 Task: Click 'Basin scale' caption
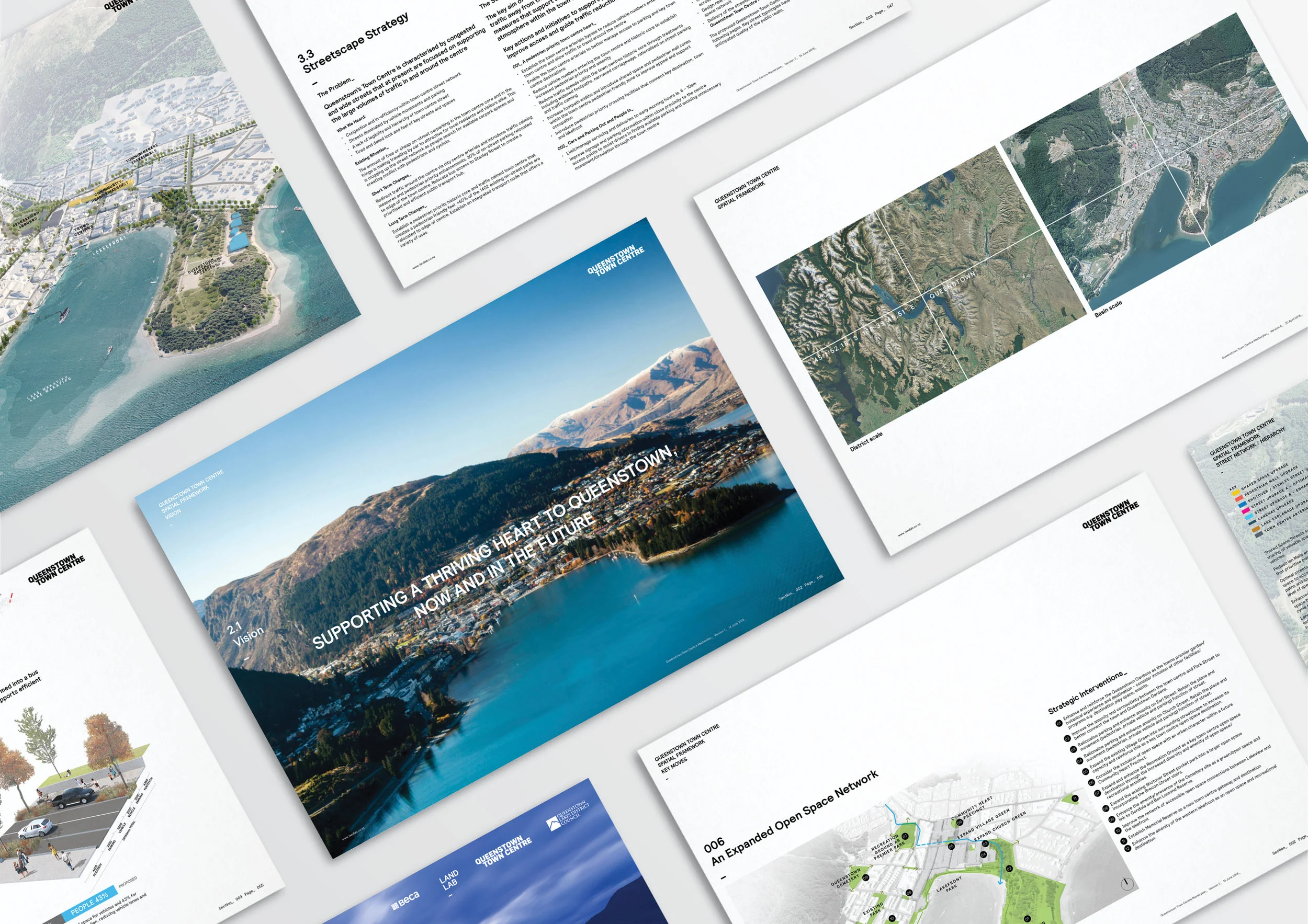(1108, 308)
